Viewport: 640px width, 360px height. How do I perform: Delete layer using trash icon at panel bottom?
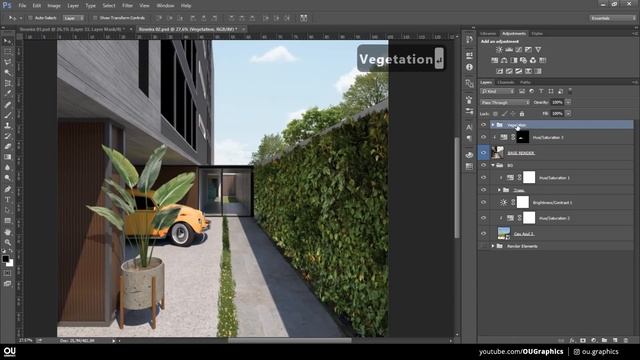(626, 340)
